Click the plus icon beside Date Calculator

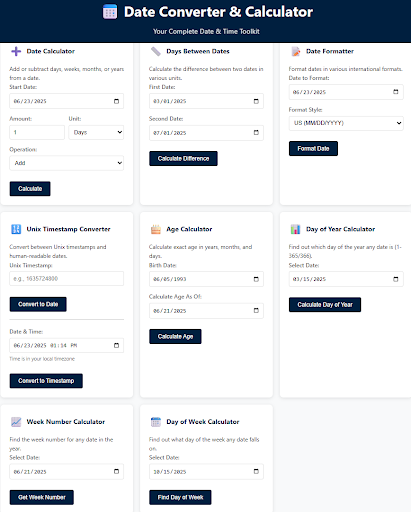[x=16, y=51]
